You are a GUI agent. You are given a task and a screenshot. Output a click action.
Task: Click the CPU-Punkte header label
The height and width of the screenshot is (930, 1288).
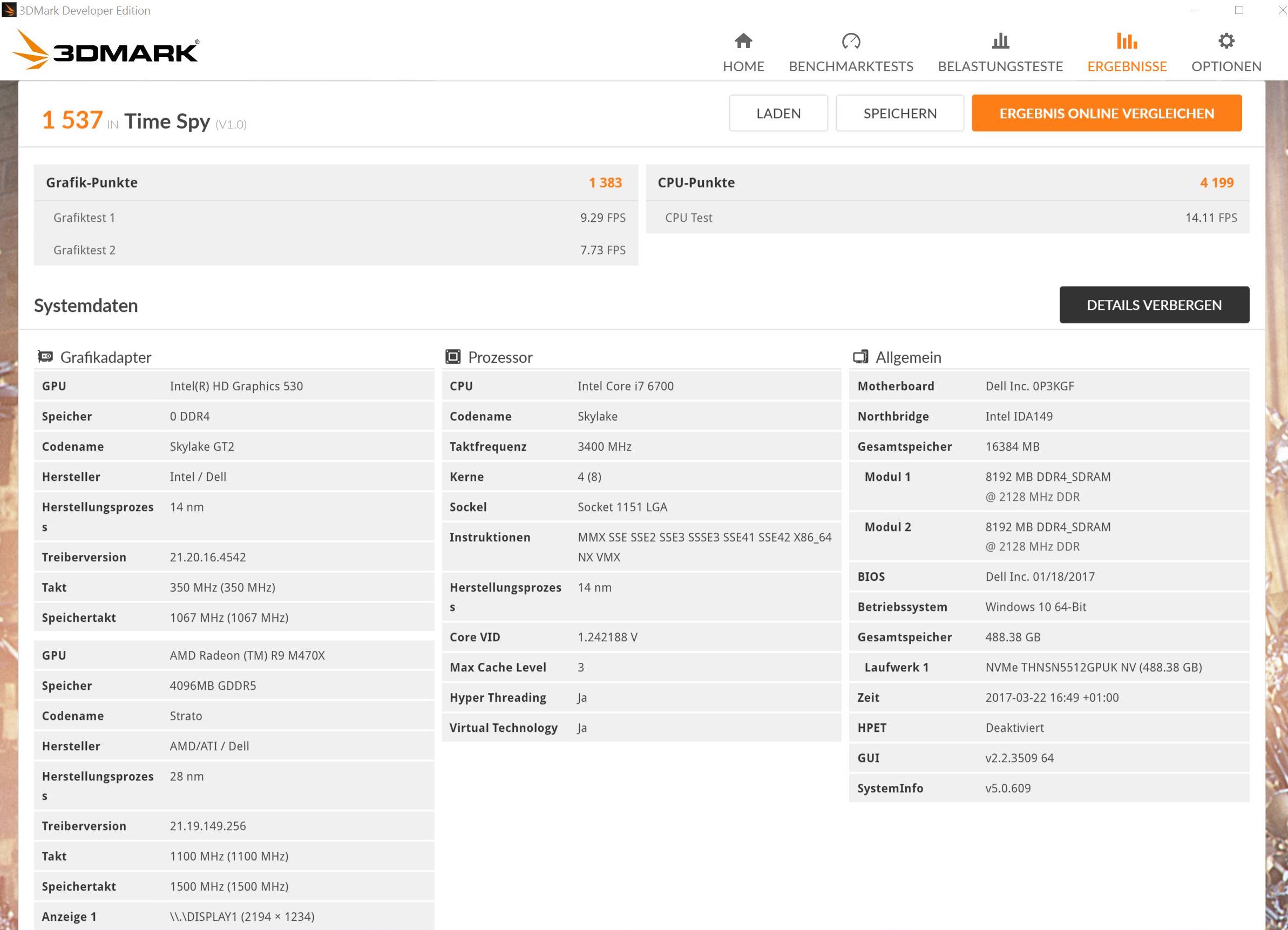696,183
